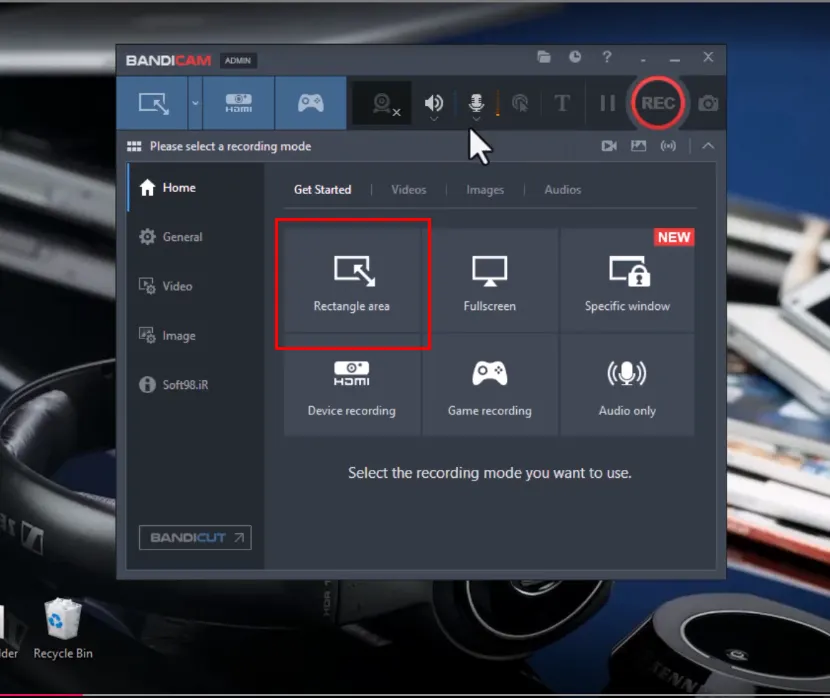Open the scheduled recording clock icon
Screen dimensions: 830x698
[x=575, y=57]
